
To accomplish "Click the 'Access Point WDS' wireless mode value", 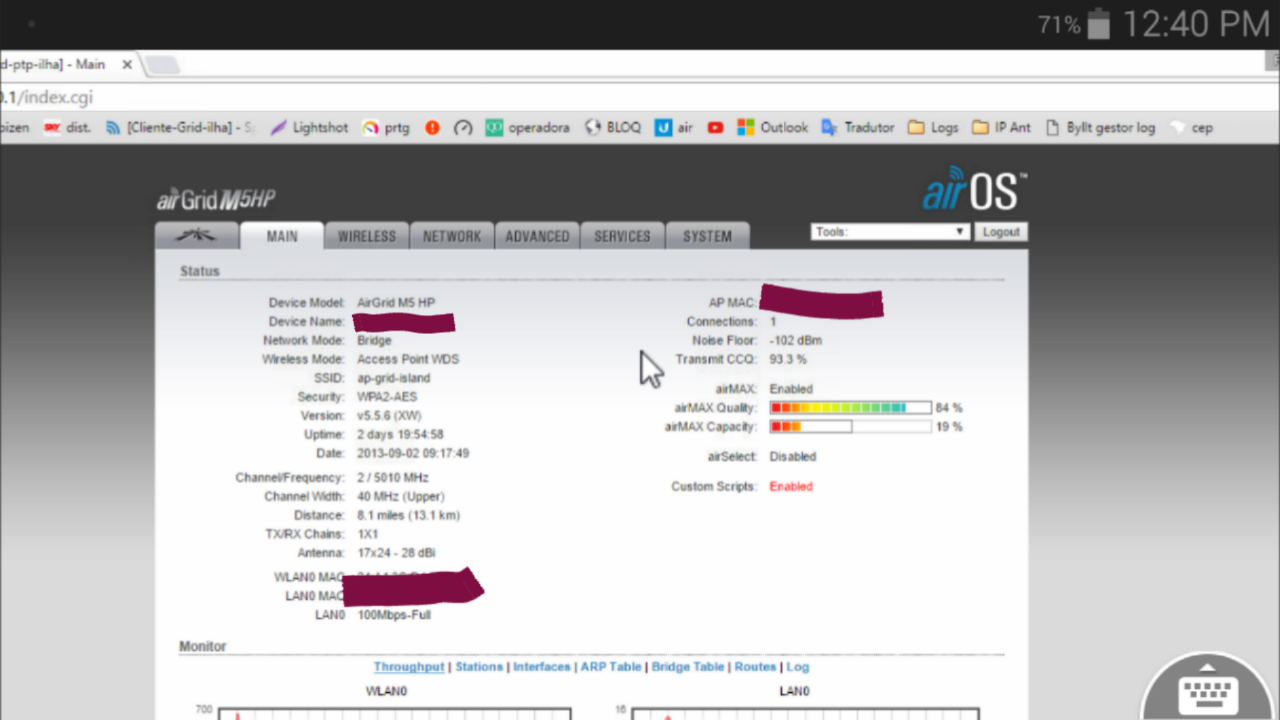I will [x=408, y=359].
